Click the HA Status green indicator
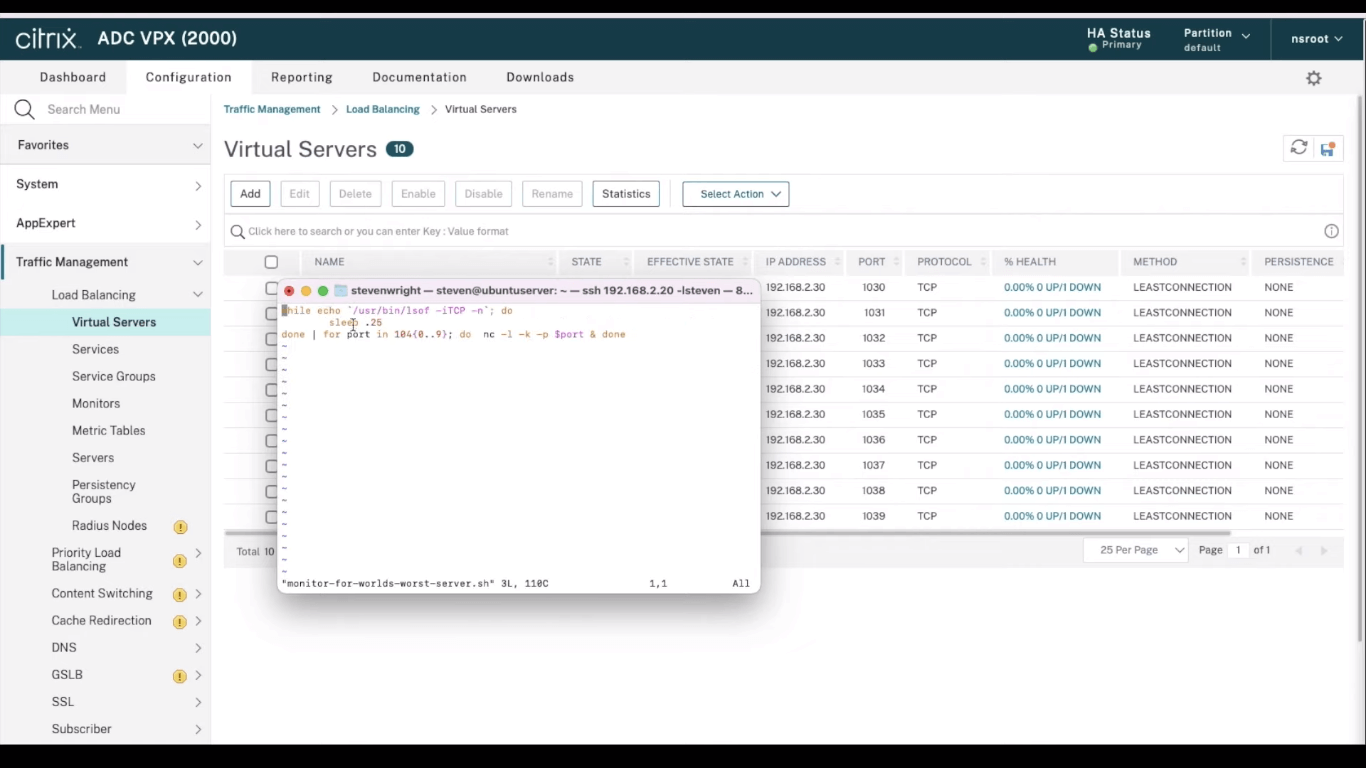This screenshot has width=1366, height=768. 1093,47
